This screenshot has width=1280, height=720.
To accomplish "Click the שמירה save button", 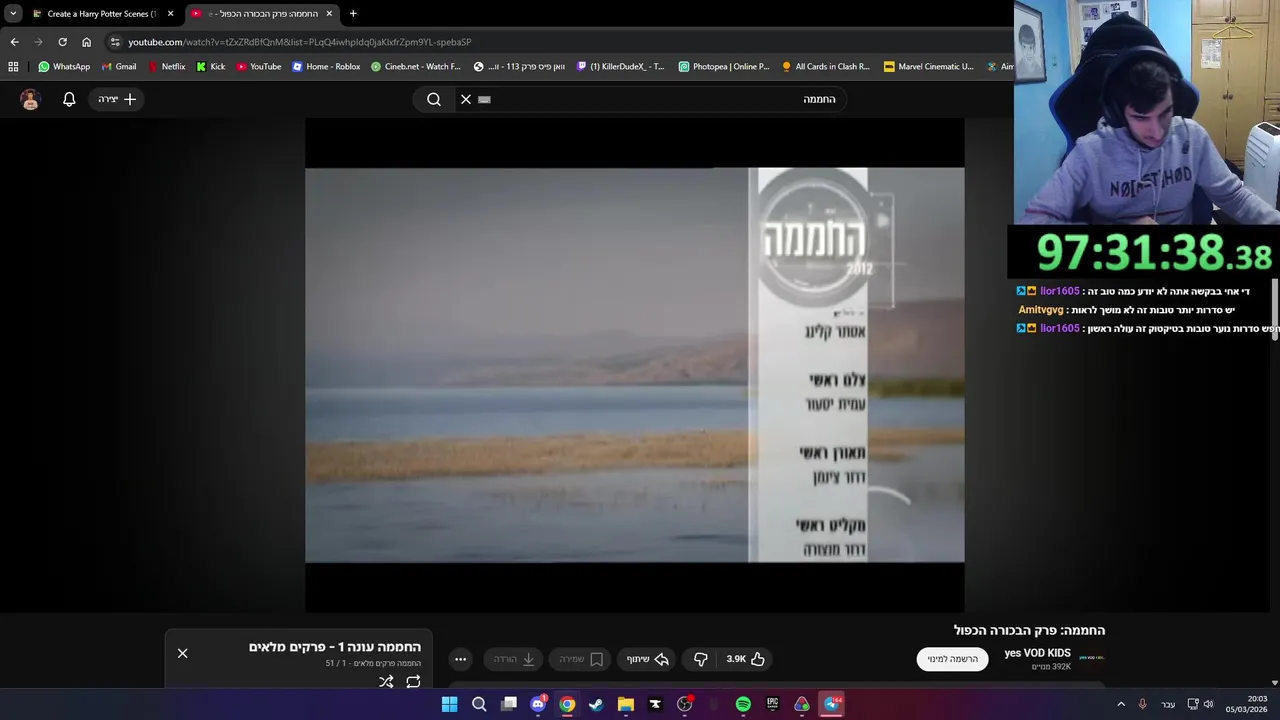I will [x=580, y=659].
